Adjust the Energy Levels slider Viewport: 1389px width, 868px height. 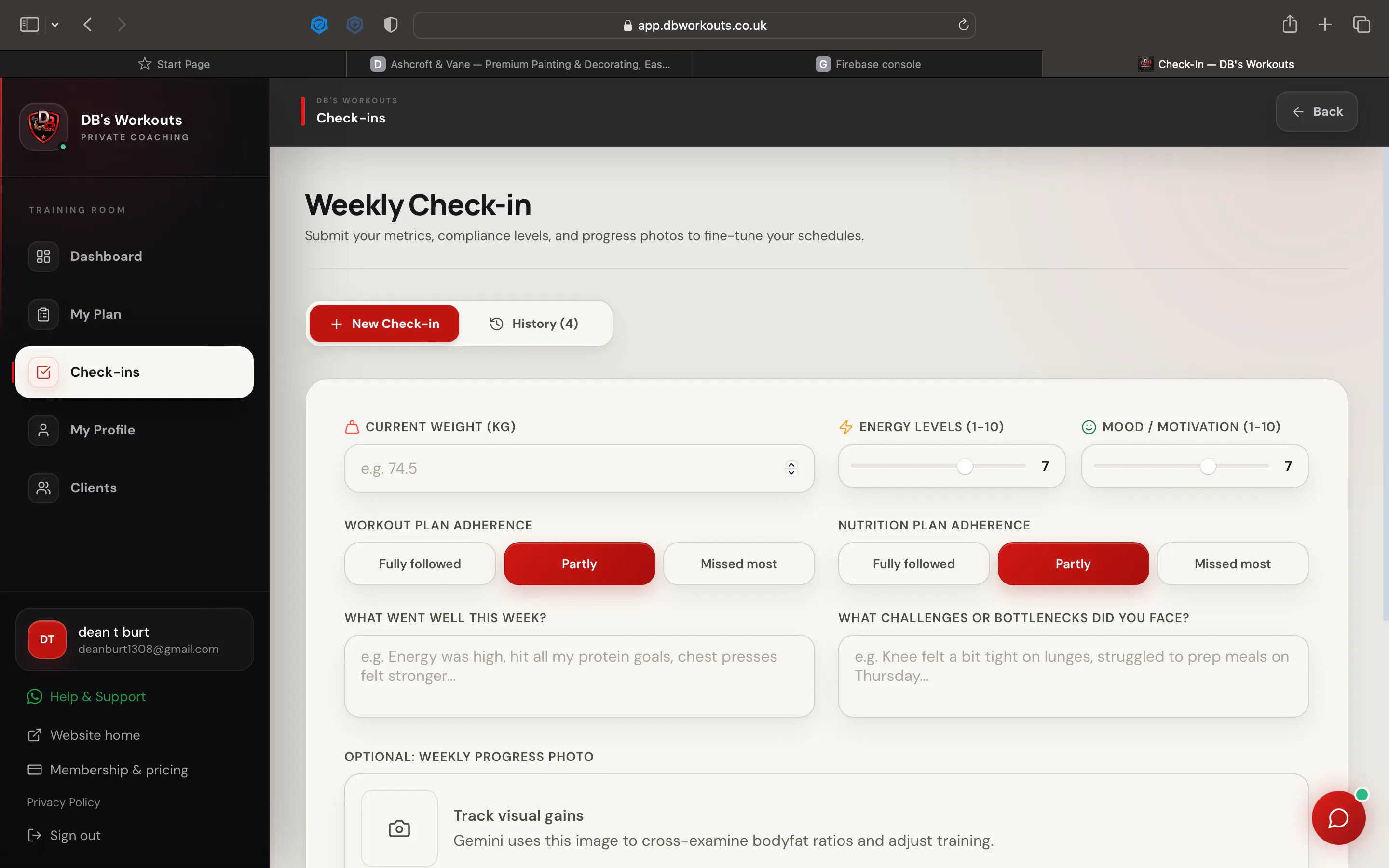[938, 466]
